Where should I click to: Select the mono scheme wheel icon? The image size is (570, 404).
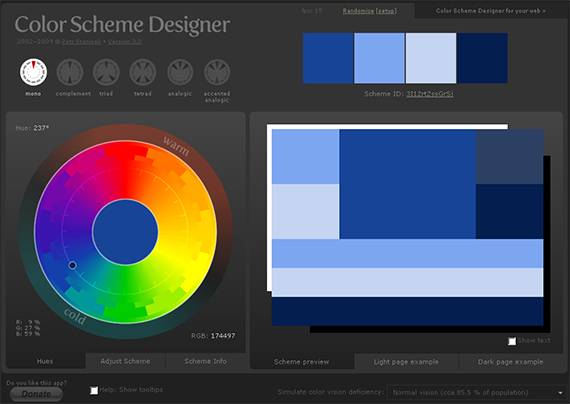tap(33, 72)
